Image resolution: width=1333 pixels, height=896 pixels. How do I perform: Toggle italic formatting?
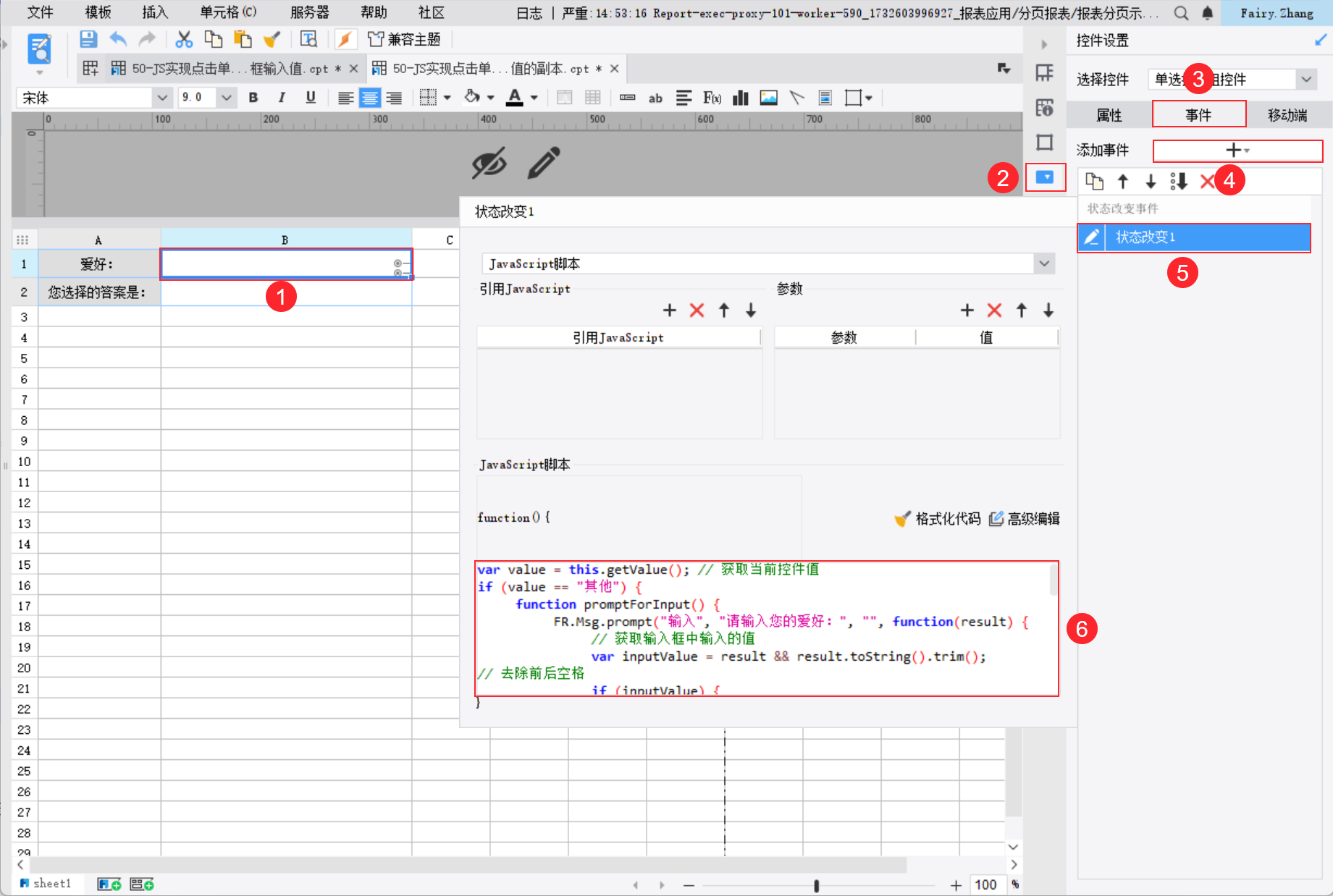pos(282,98)
